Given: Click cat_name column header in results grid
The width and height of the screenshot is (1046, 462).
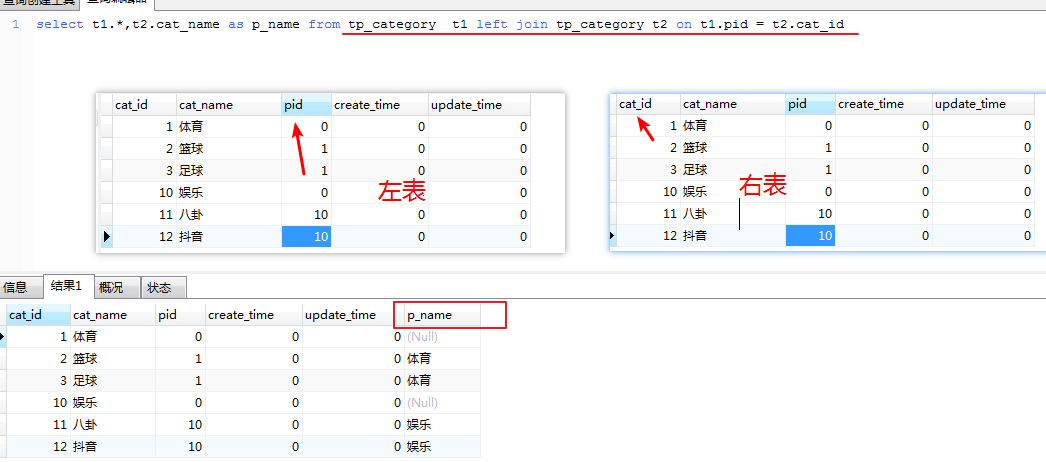Looking at the screenshot, I should coord(112,315).
